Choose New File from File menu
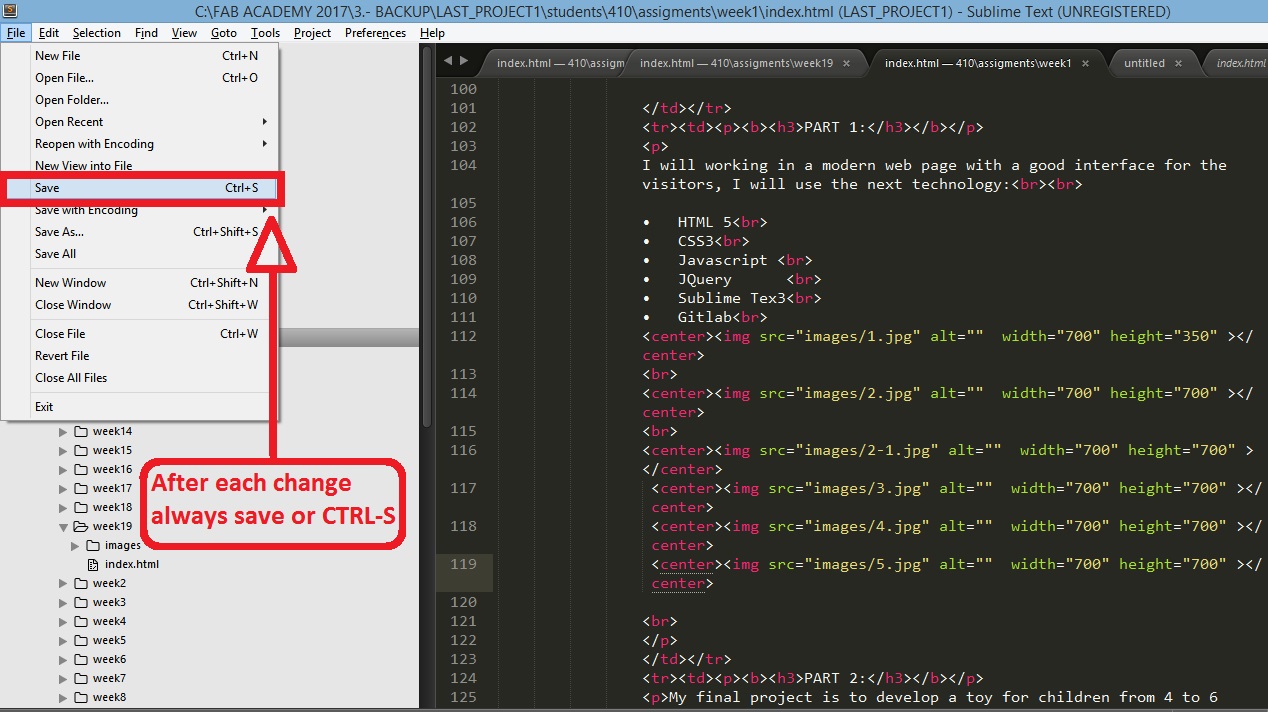The image size is (1268, 712). click(140, 56)
